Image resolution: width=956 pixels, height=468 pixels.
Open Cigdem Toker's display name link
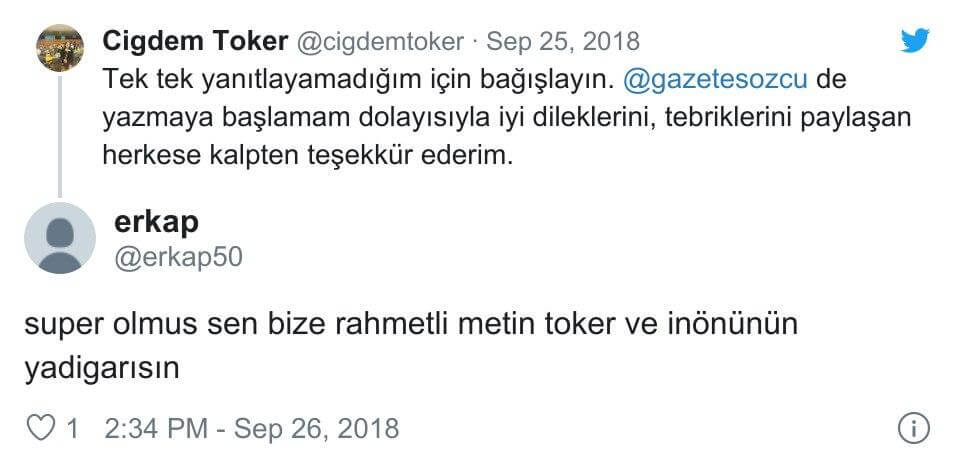click(x=195, y=41)
